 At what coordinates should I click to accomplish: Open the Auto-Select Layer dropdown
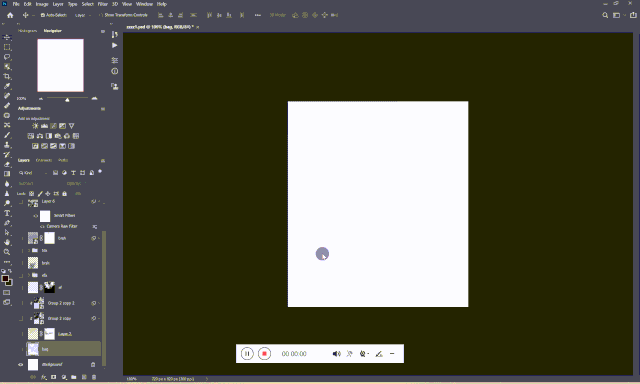coord(82,15)
